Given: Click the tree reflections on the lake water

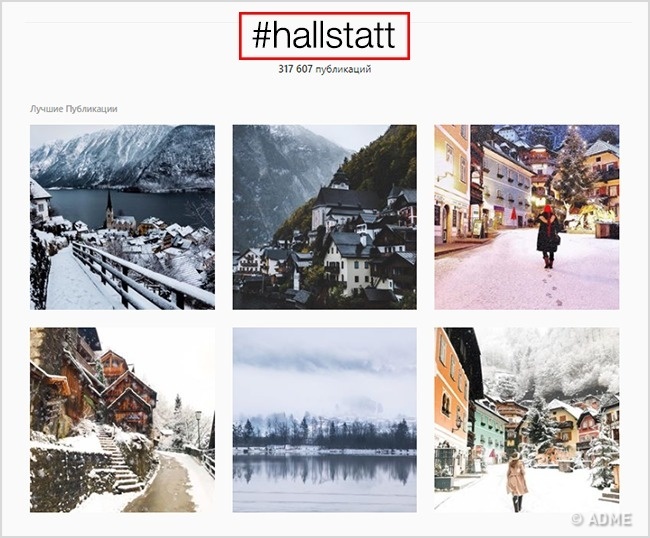Looking at the screenshot, I should click(x=325, y=470).
